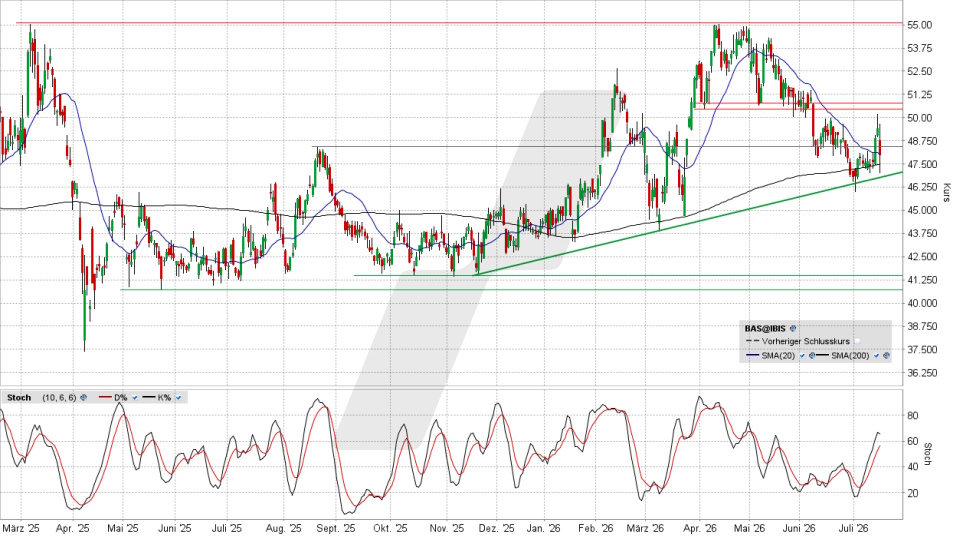Click the BAS@IBIS symbol label
The image size is (960, 540).
(765, 329)
